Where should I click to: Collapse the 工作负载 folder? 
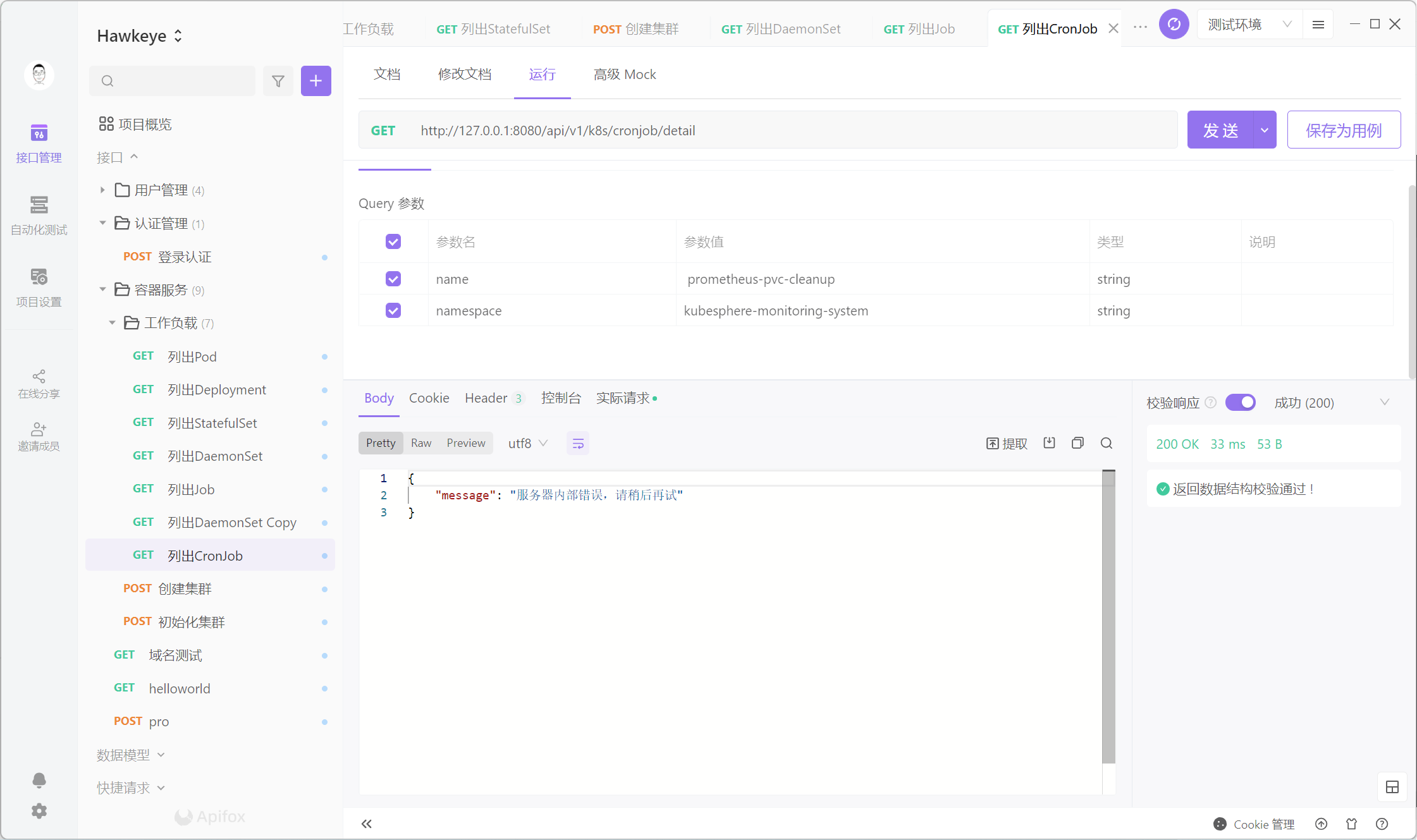click(112, 322)
